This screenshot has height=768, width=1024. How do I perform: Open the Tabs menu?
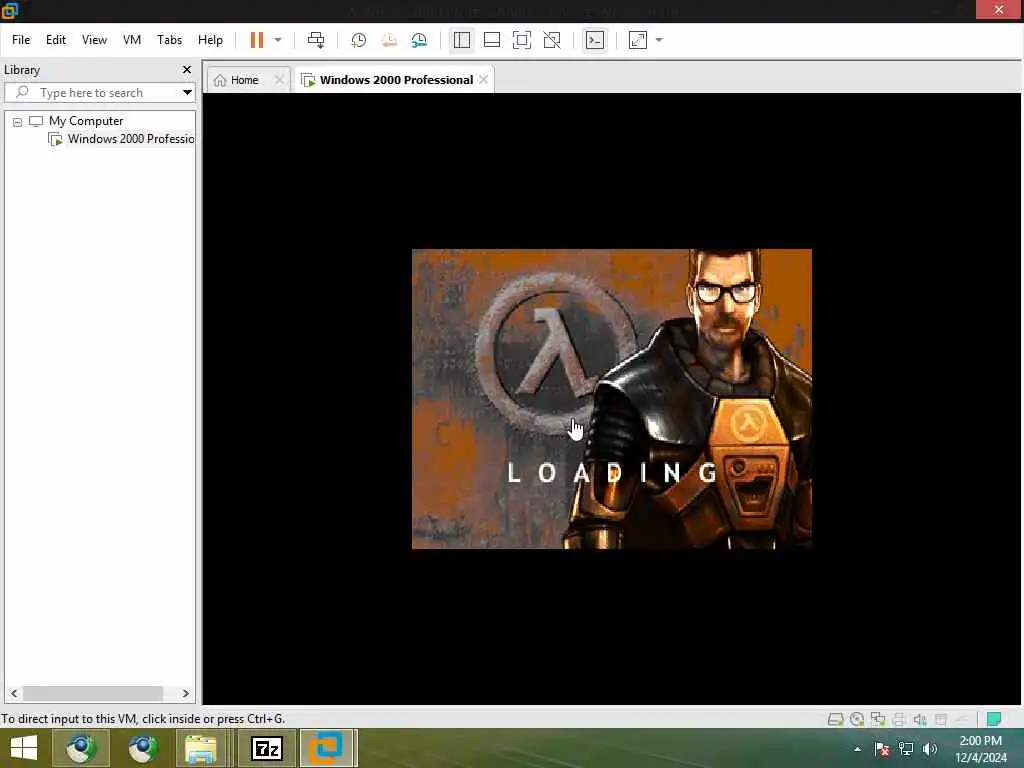tap(169, 40)
